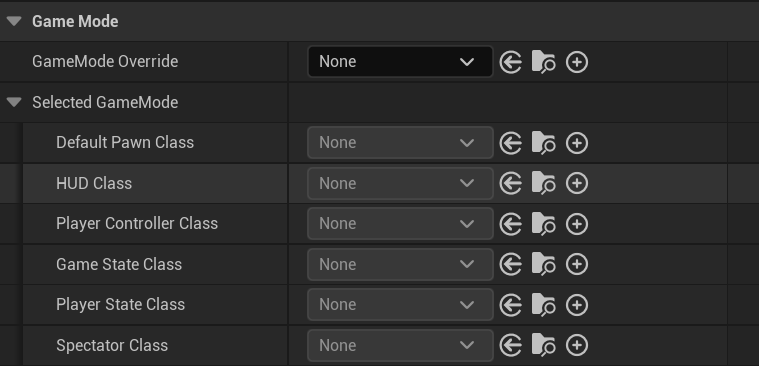This screenshot has height=366, width=759.
Task: Collapse the Selected GameMode group
Action: click(15, 102)
